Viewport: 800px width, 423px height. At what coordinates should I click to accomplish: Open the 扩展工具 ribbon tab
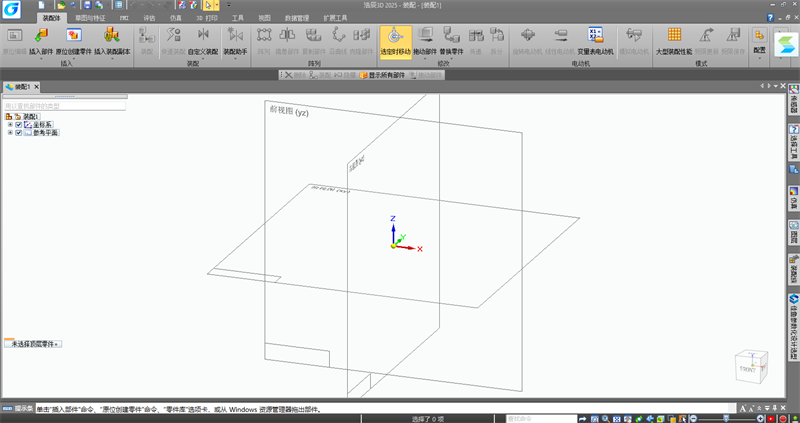[335, 18]
